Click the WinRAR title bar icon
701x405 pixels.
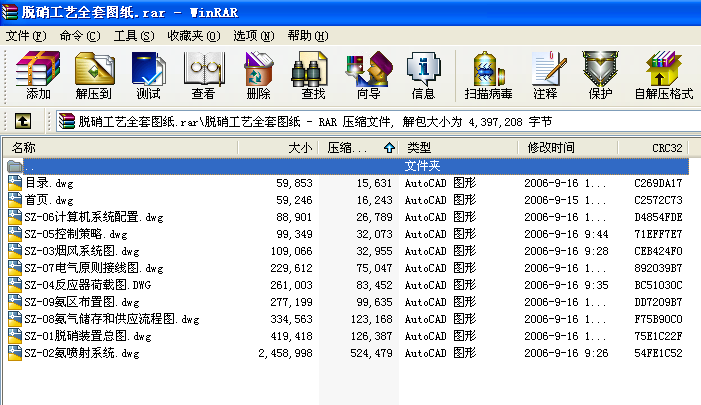coord(9,12)
